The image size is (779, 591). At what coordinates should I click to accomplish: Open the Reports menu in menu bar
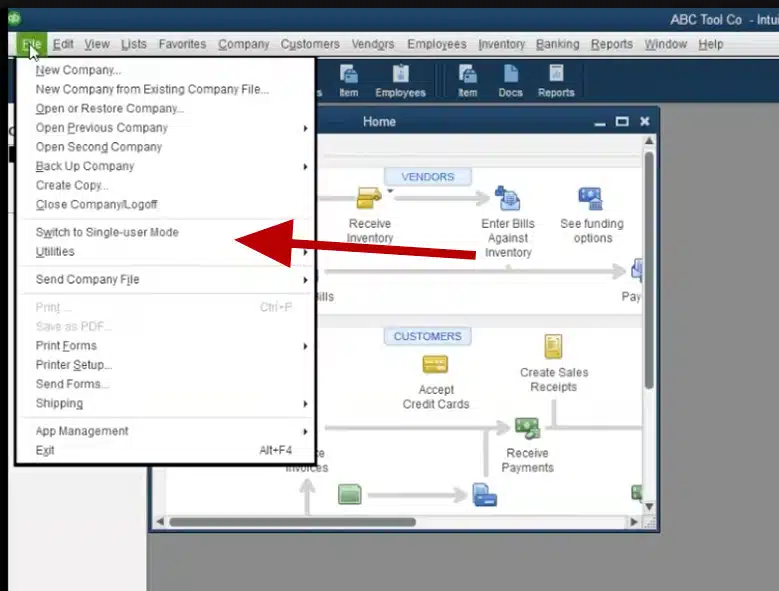tap(612, 44)
